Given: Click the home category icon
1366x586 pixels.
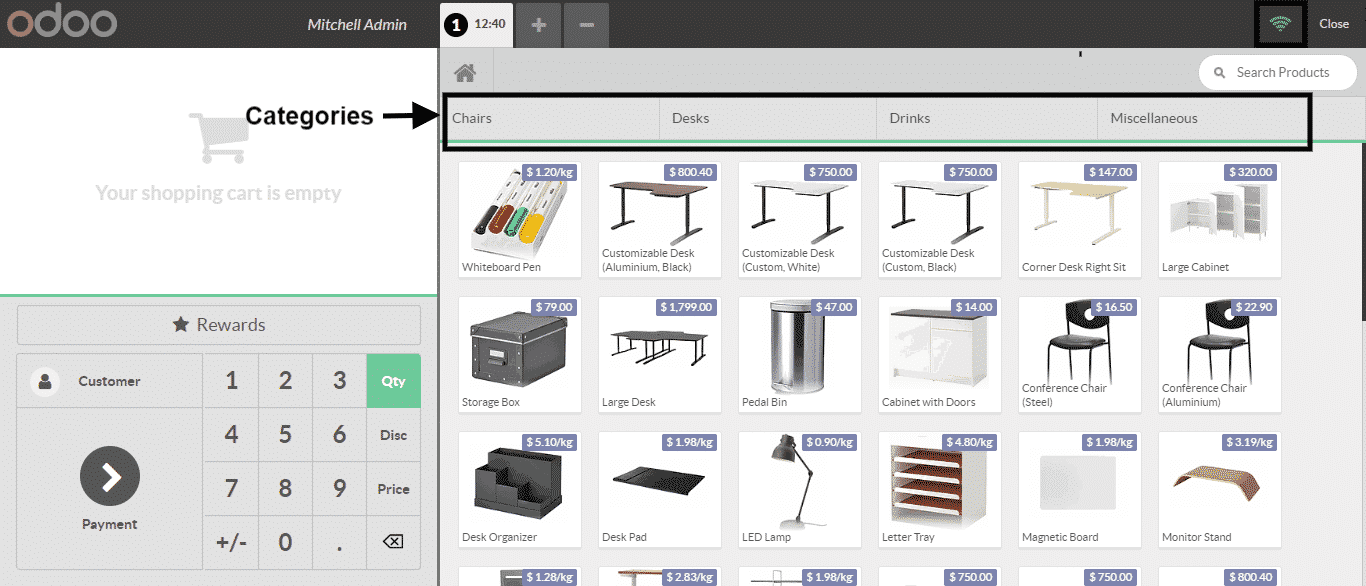Looking at the screenshot, I should (465, 73).
